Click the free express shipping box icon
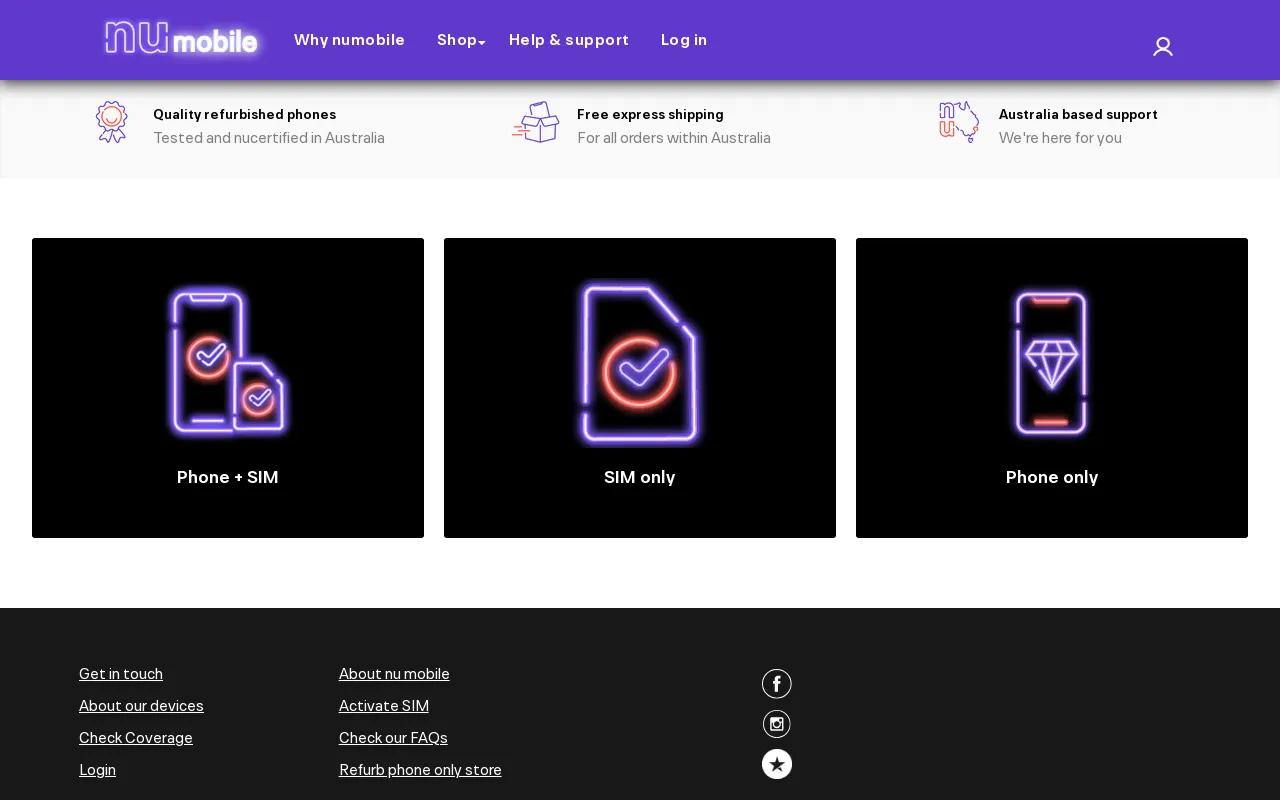This screenshot has height=800, width=1280. 535,121
